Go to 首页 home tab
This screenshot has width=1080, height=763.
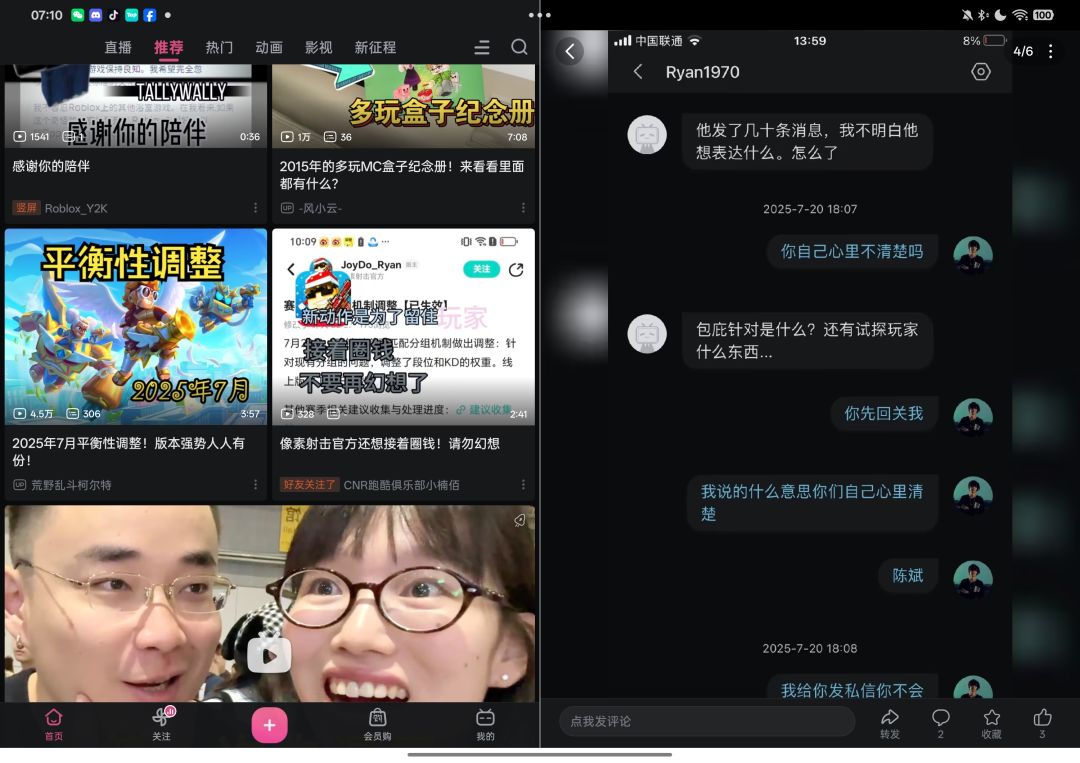click(54, 724)
